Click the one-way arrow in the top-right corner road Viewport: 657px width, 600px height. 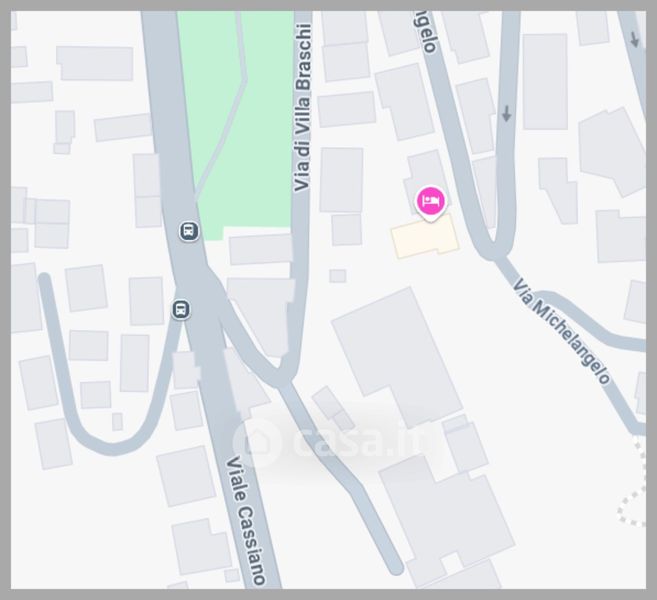click(x=634, y=39)
